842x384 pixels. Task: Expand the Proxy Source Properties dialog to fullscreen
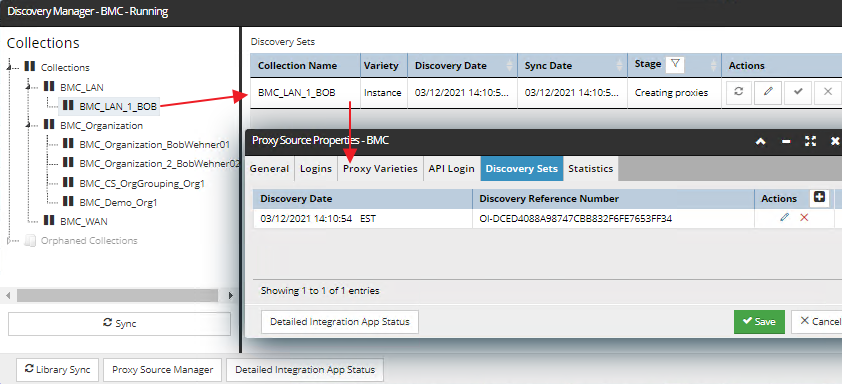pos(810,141)
